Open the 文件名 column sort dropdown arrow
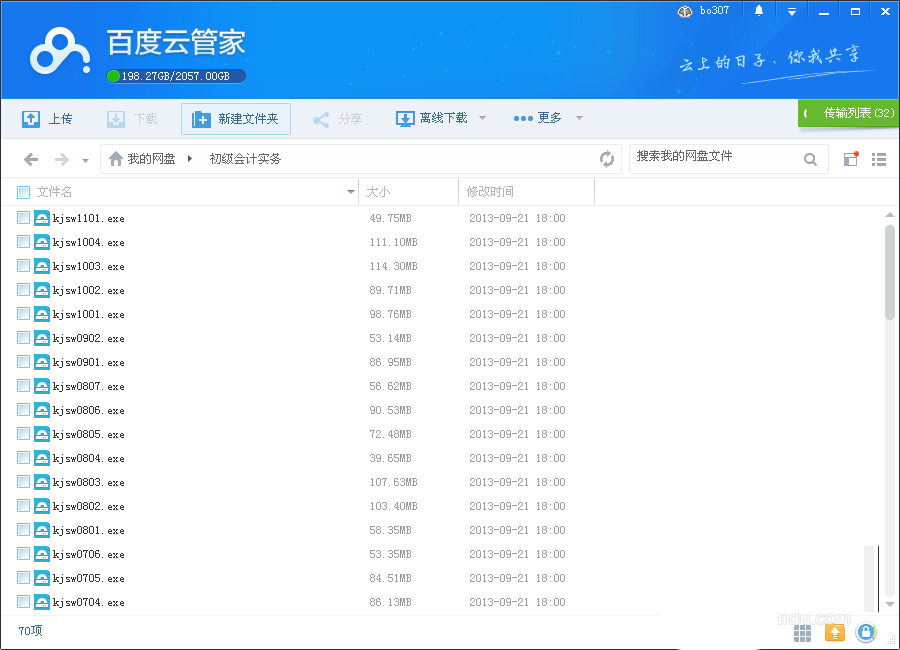Viewport: 900px width, 650px height. click(x=351, y=192)
